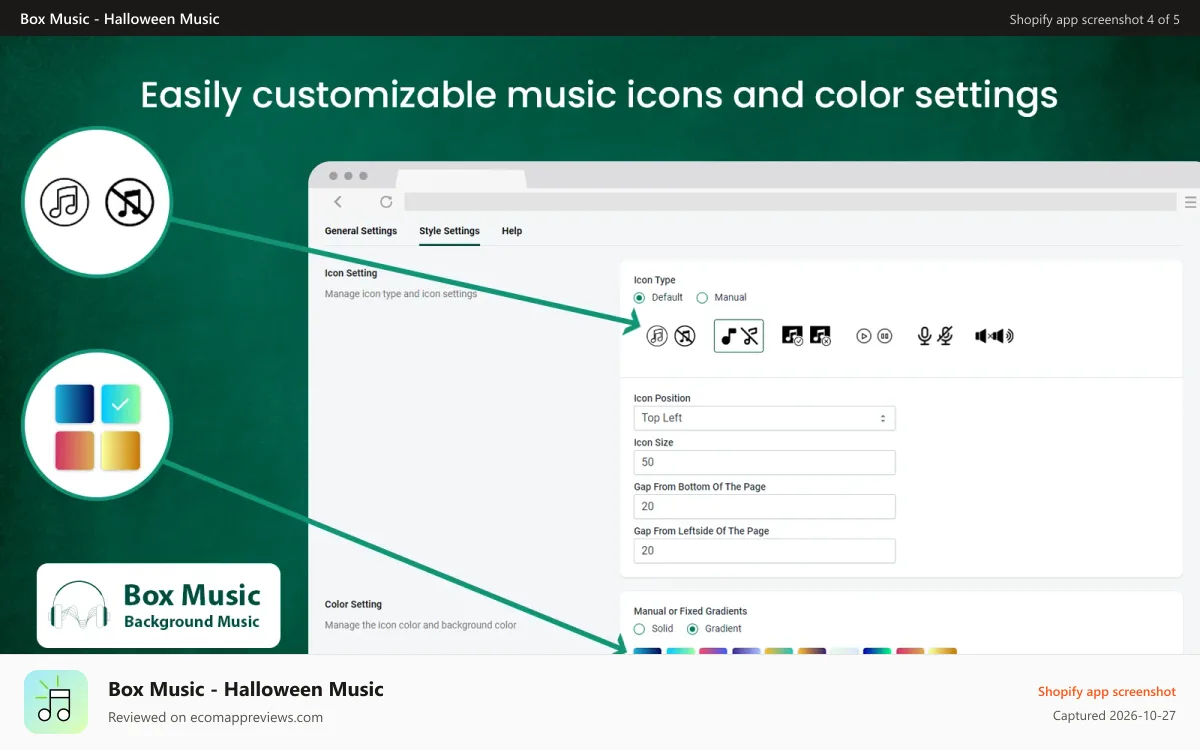1200x750 pixels.
Task: Pick the teal gradient swatch with checkmark in callout
Action: point(121,404)
